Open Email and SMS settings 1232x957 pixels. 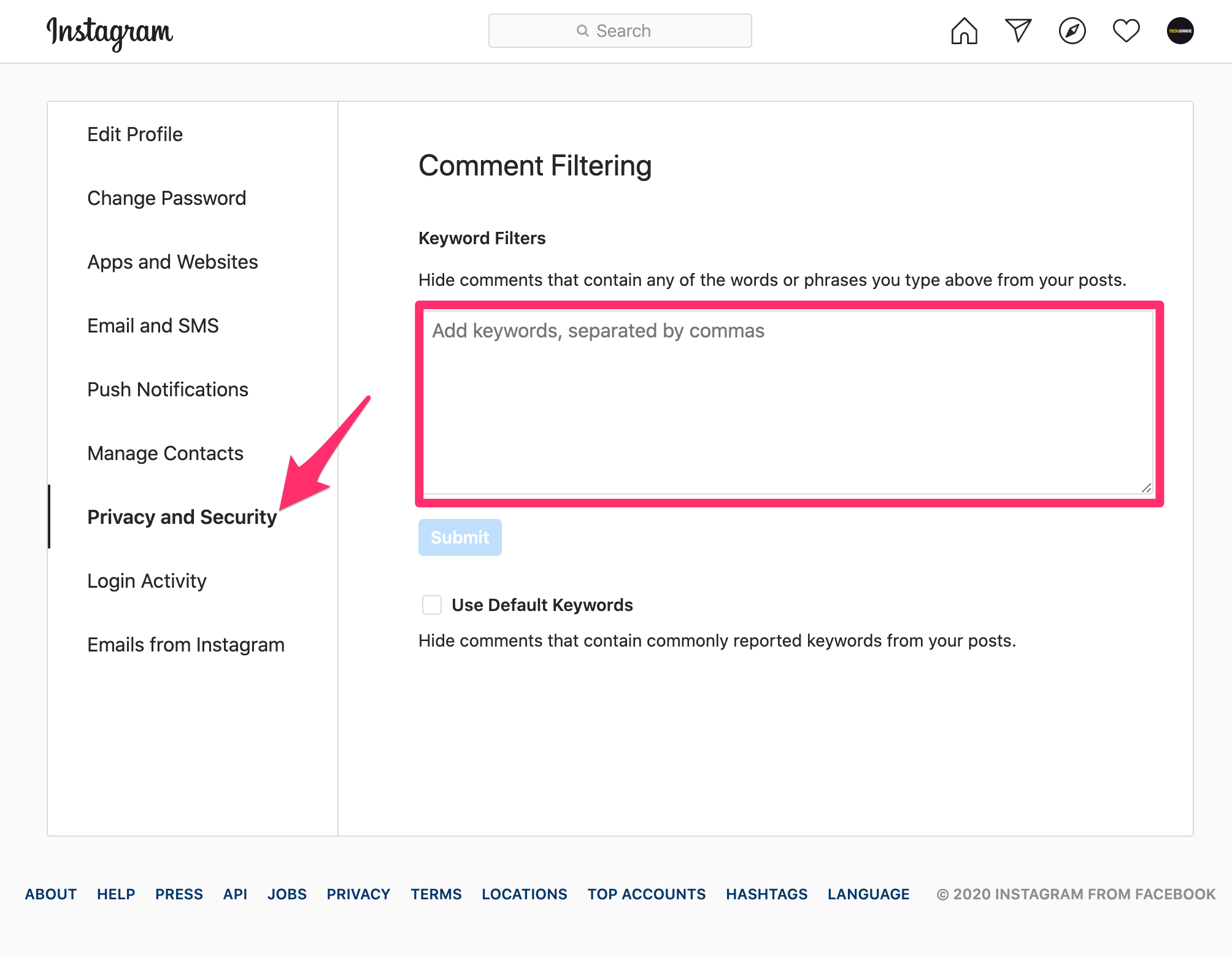tap(153, 326)
